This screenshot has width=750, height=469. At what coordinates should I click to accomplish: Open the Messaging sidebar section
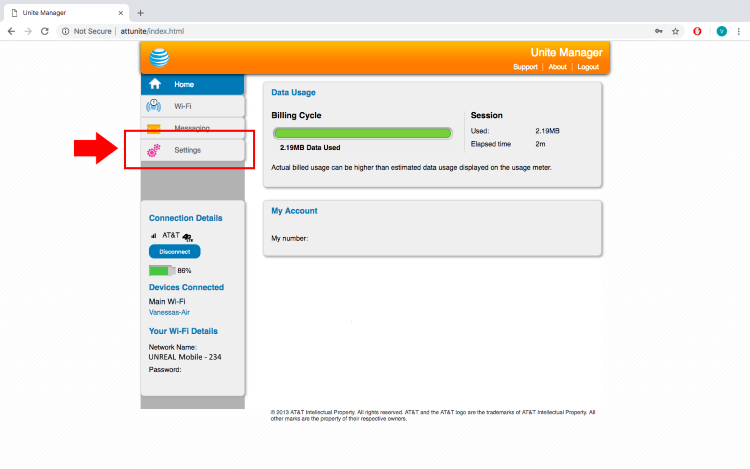point(192,128)
